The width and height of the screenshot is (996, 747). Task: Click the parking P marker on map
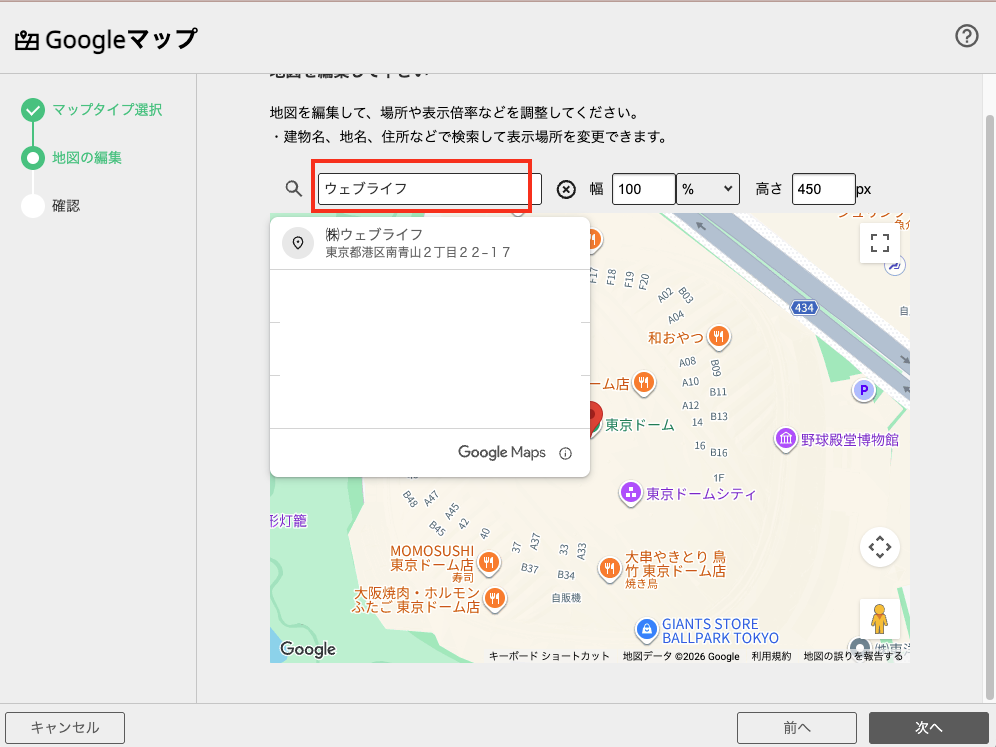(863, 390)
